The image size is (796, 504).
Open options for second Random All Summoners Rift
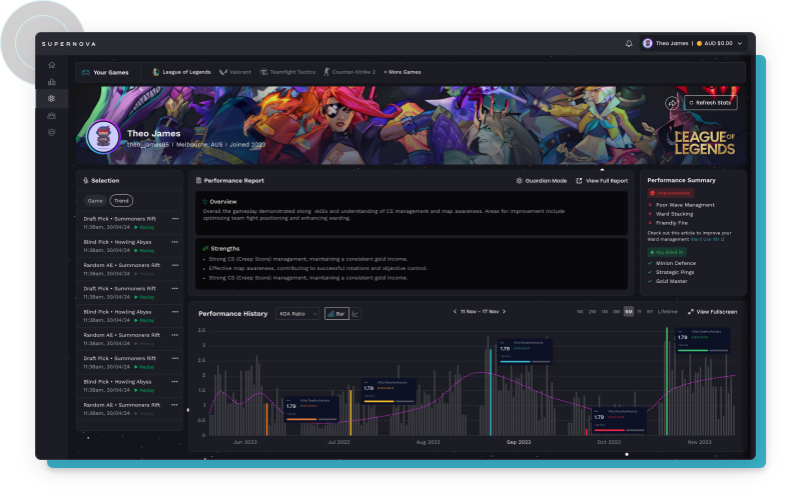pos(175,335)
